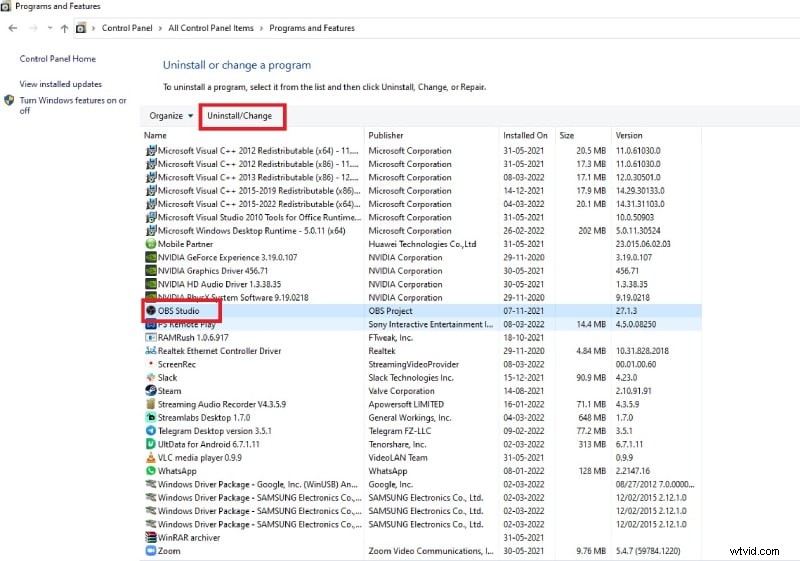Click the WhatsApp icon in list
800x561 pixels.
click(150, 471)
